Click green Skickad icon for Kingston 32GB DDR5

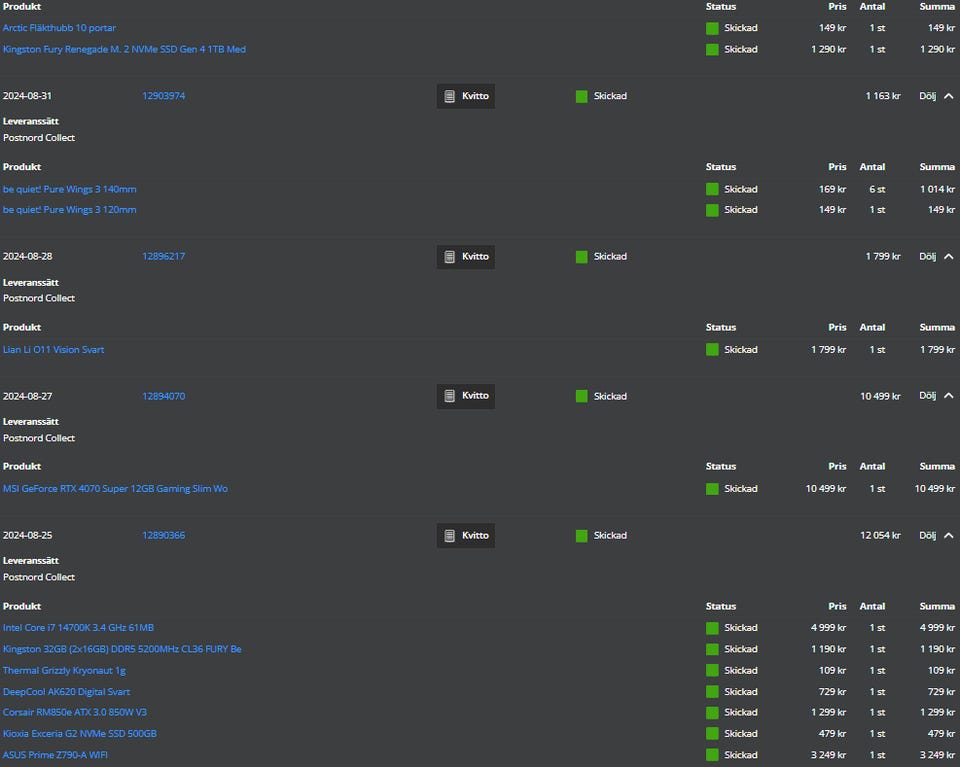pos(712,649)
